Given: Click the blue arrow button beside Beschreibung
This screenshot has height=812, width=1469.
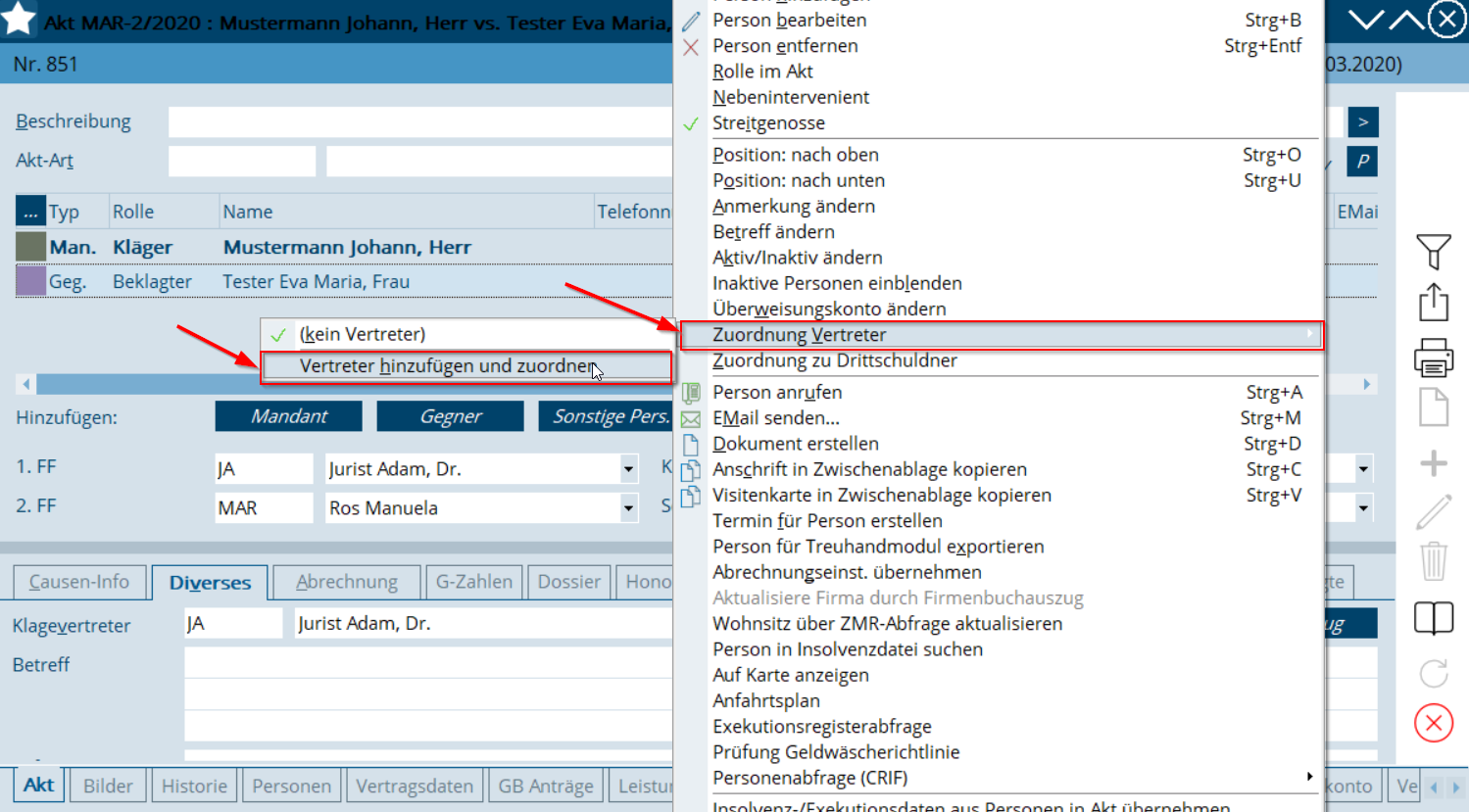Looking at the screenshot, I should click(1362, 121).
